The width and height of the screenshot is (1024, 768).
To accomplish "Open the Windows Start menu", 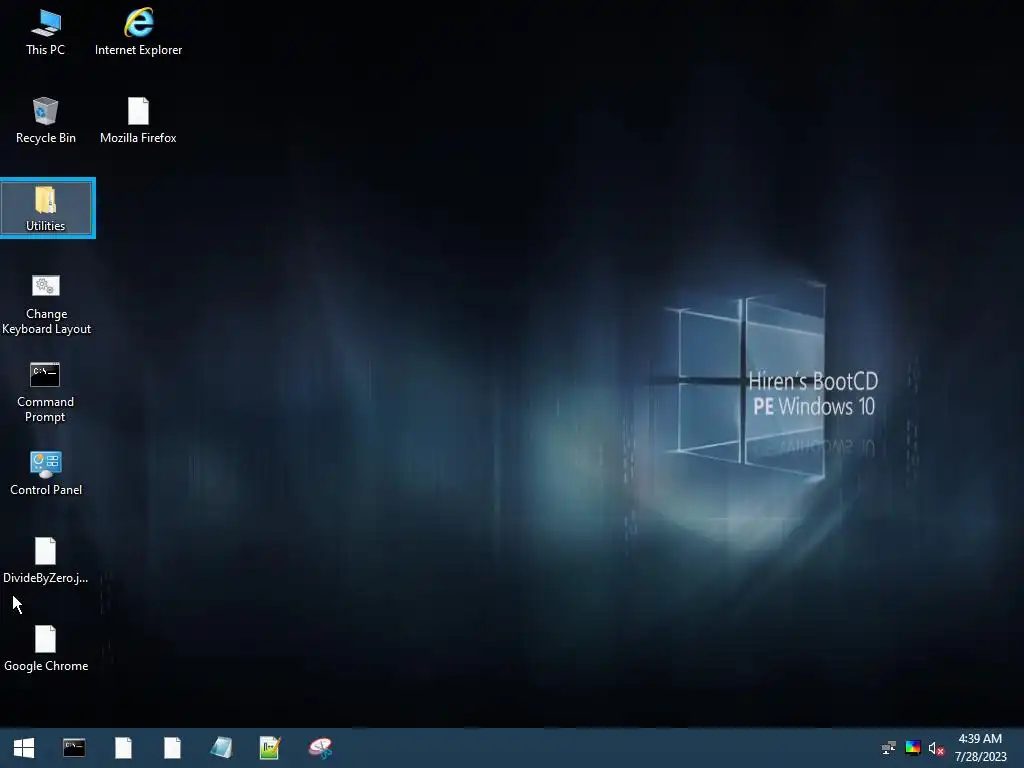I will [24, 748].
